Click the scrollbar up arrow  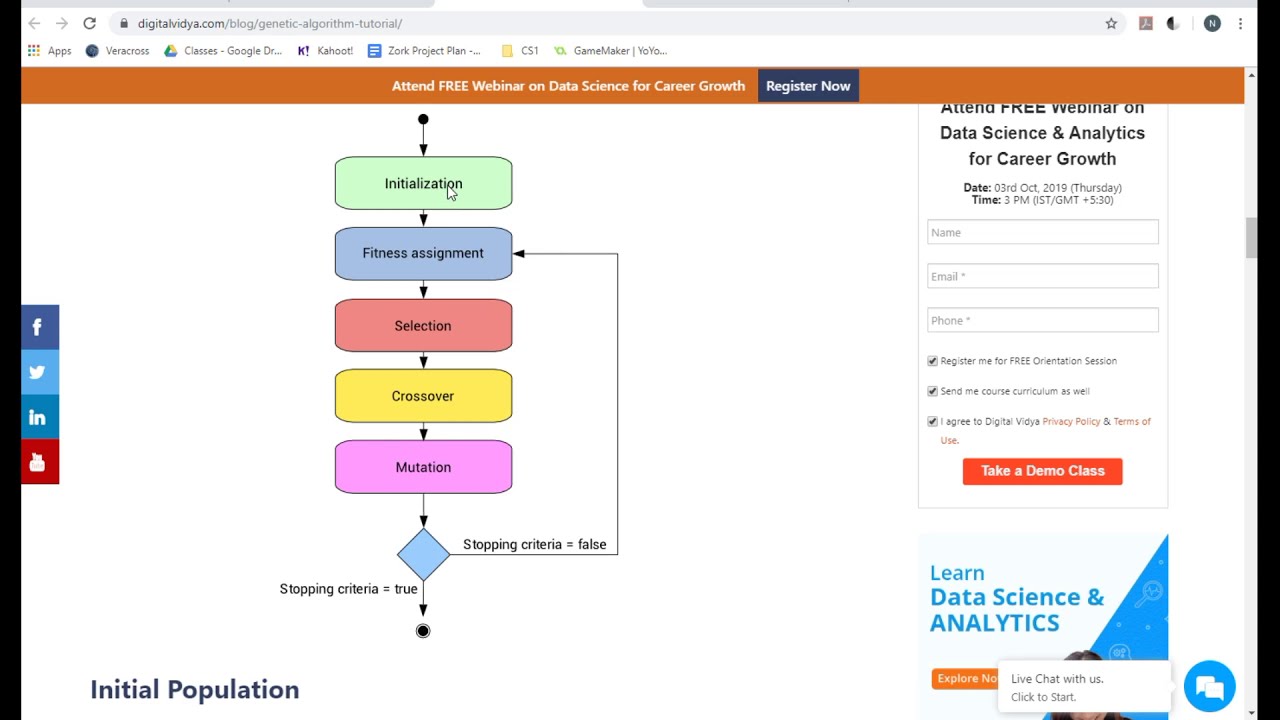pyautogui.click(x=1251, y=75)
